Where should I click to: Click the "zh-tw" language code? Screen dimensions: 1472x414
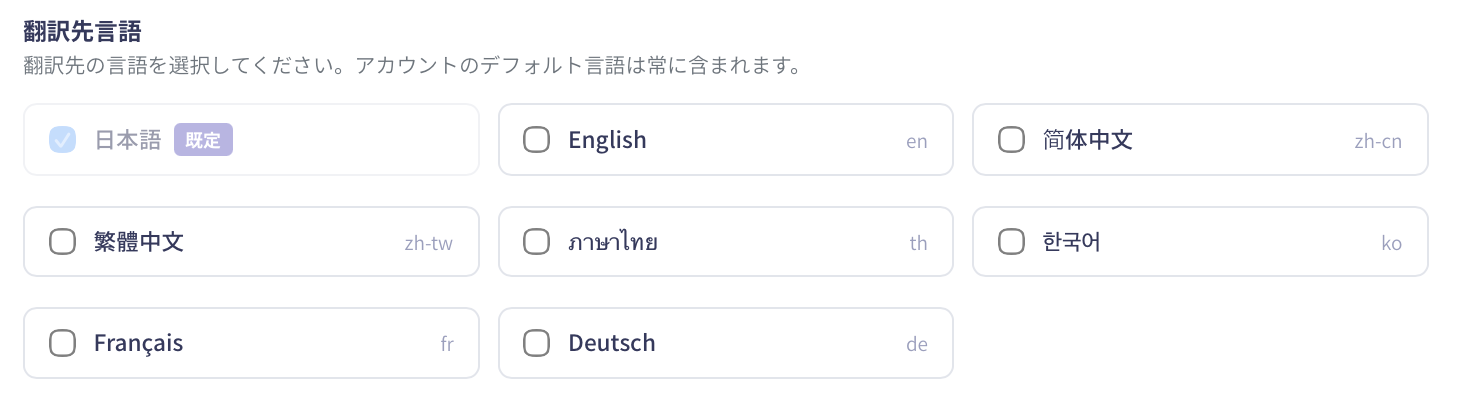(428, 243)
